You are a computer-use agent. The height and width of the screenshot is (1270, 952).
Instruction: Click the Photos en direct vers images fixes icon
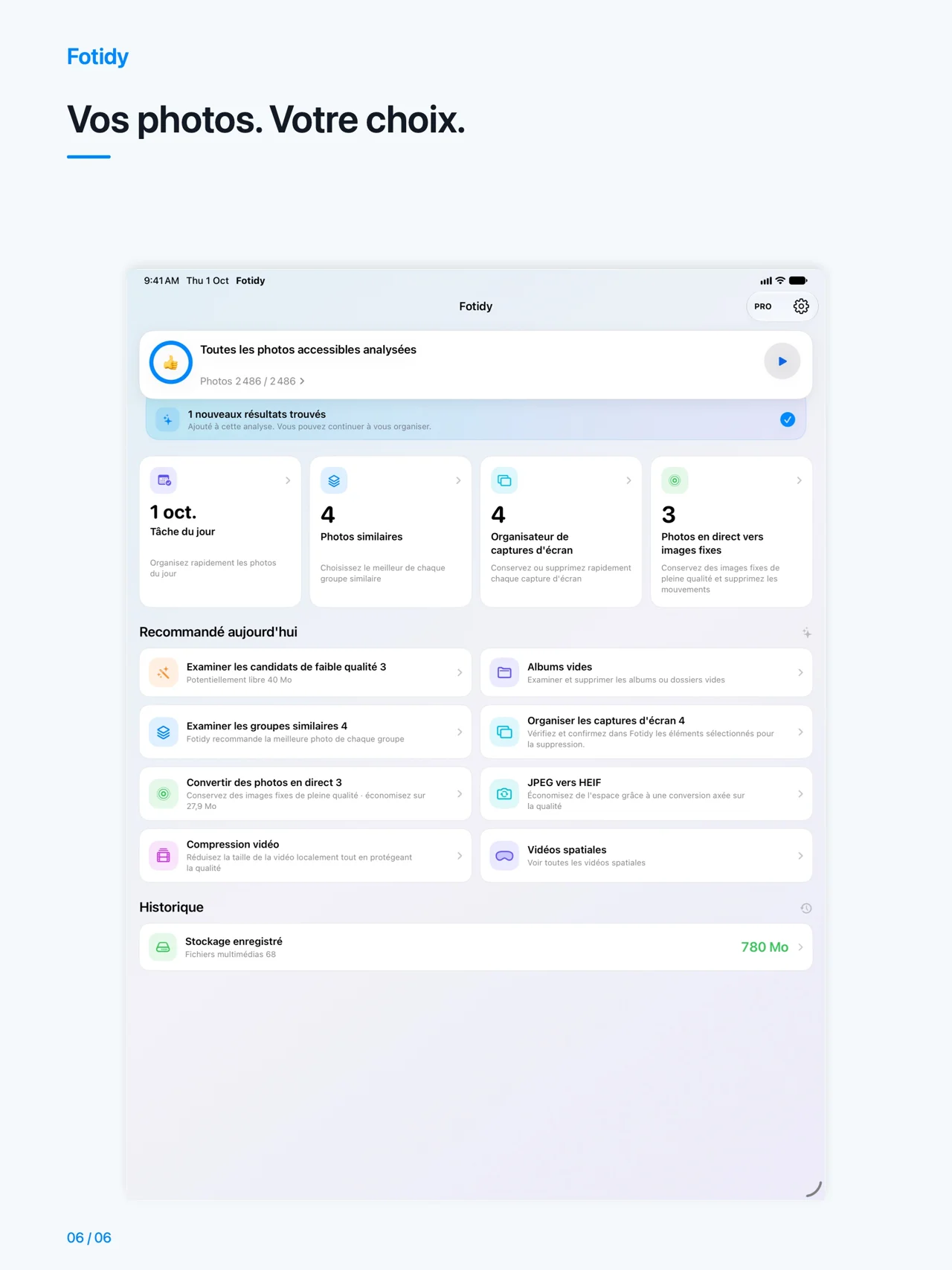coord(675,480)
